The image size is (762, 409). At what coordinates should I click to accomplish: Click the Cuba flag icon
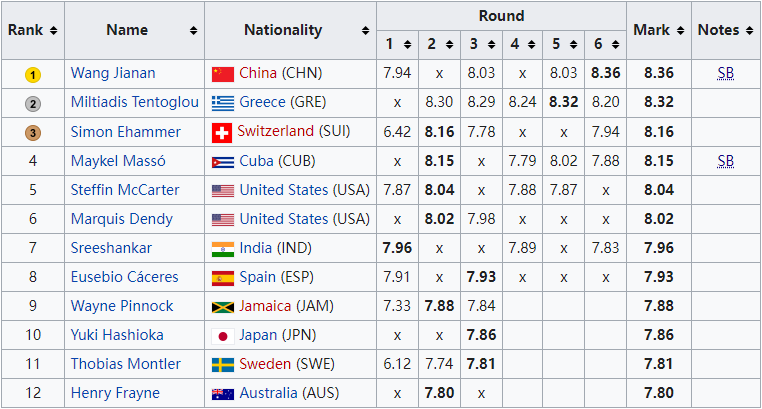(x=223, y=162)
